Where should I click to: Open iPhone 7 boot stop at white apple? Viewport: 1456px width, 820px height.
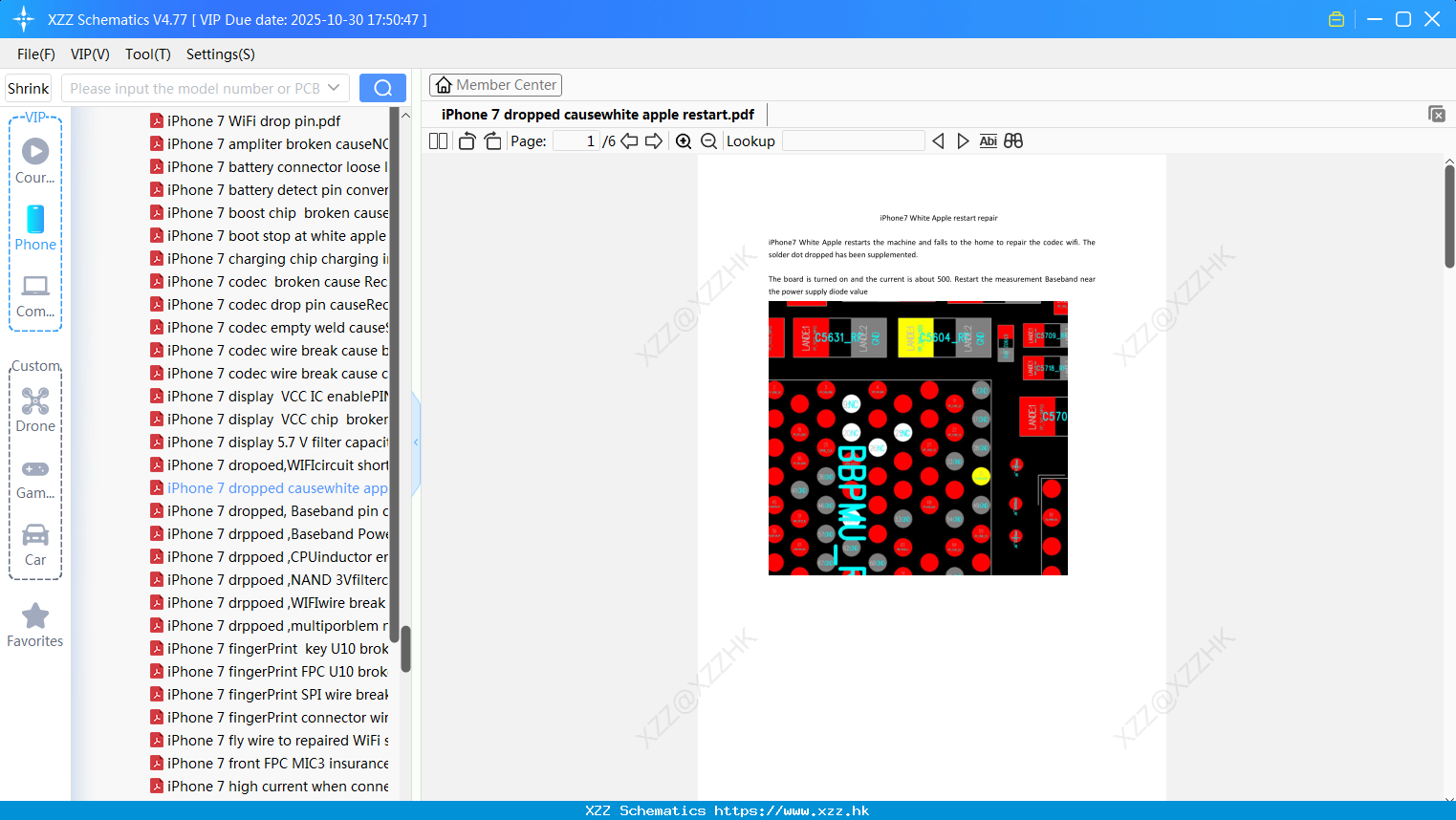tap(269, 236)
